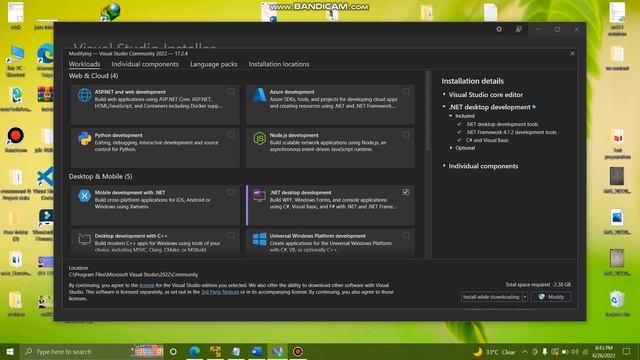Switch to Workloads tab

pyautogui.click(x=84, y=64)
